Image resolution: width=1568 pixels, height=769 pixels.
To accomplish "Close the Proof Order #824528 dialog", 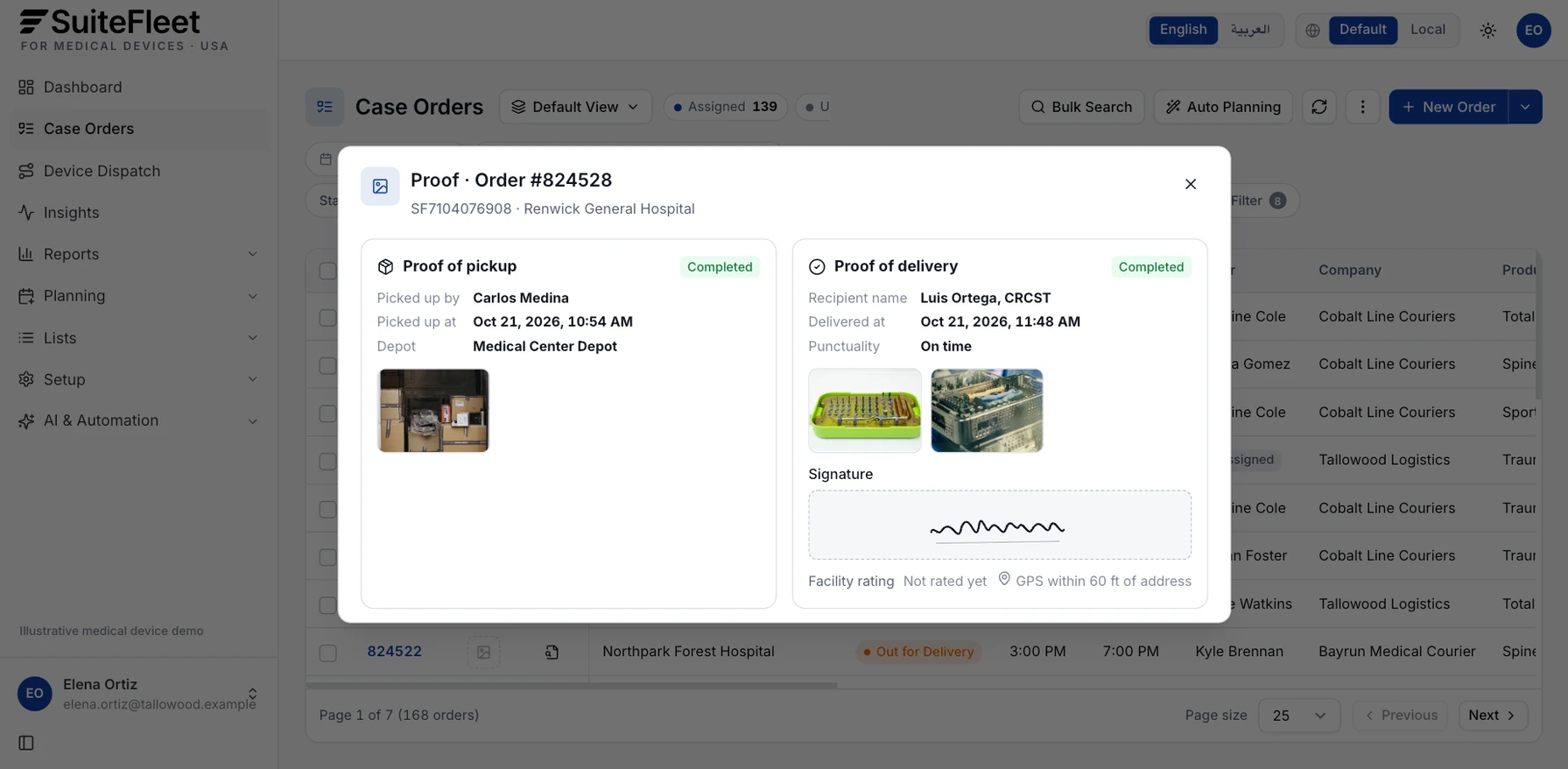I will click(1191, 184).
